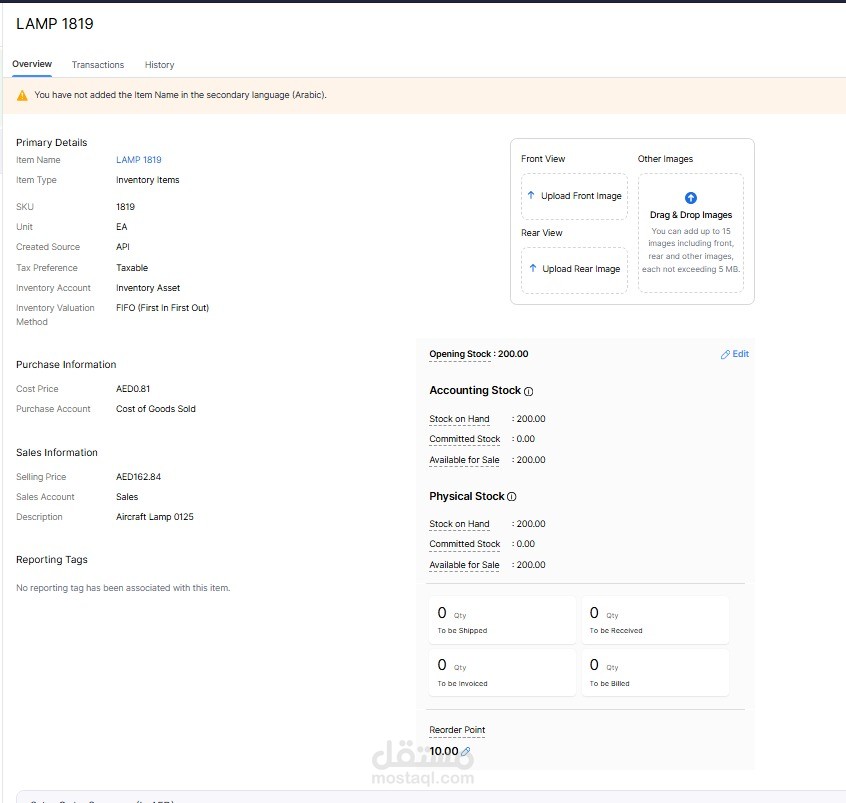Viewport: 846px width, 803px height.
Task: Open the To be Shipped quantity card
Action: [502, 620]
